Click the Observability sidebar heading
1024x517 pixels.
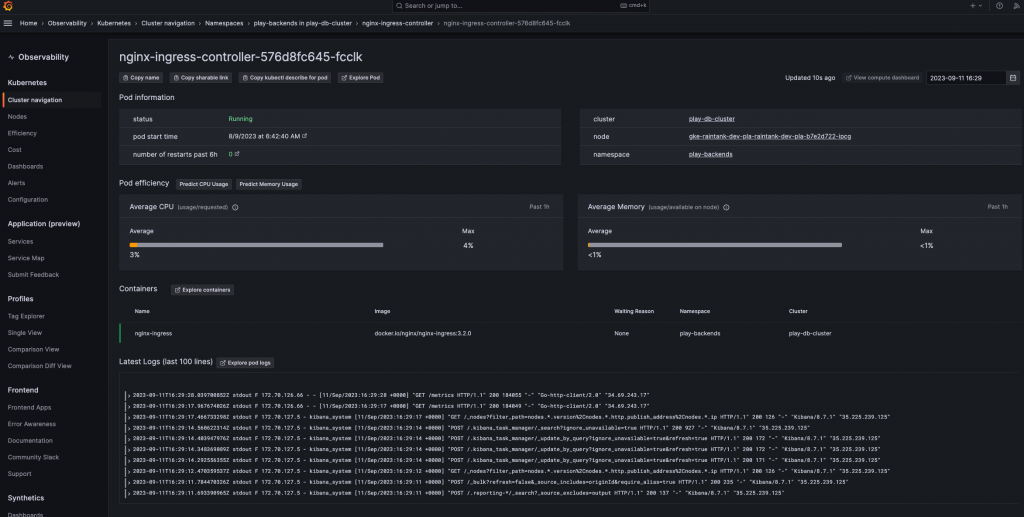coord(43,57)
